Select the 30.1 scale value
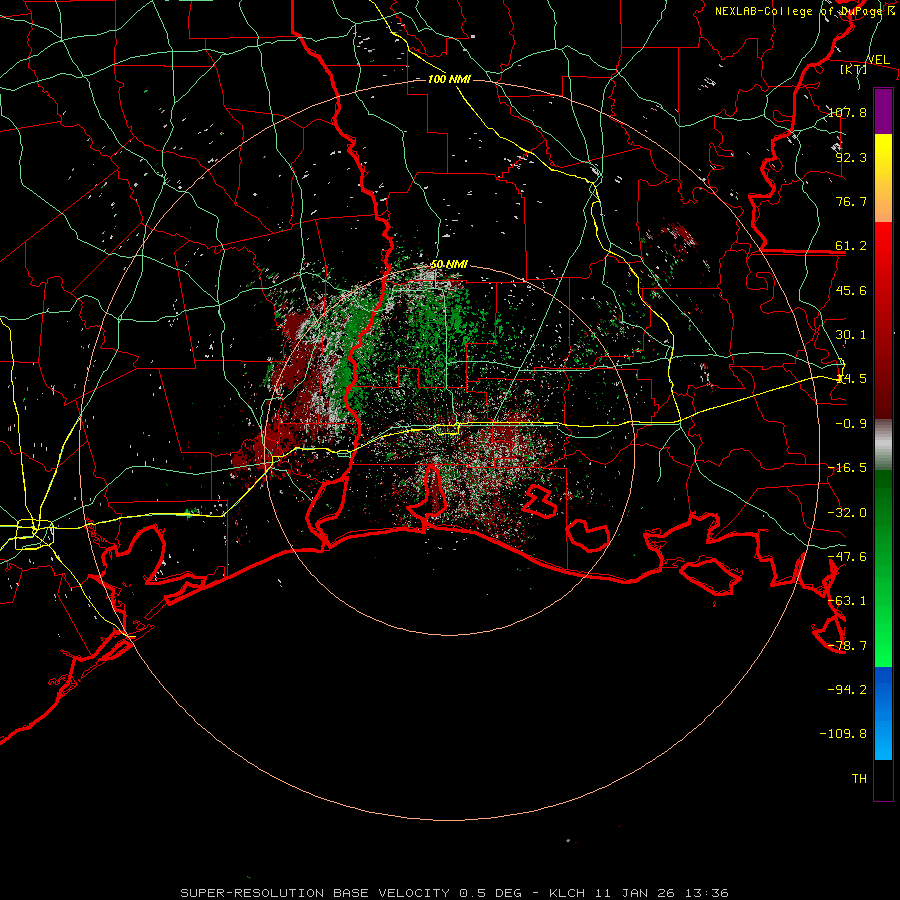 (851, 335)
